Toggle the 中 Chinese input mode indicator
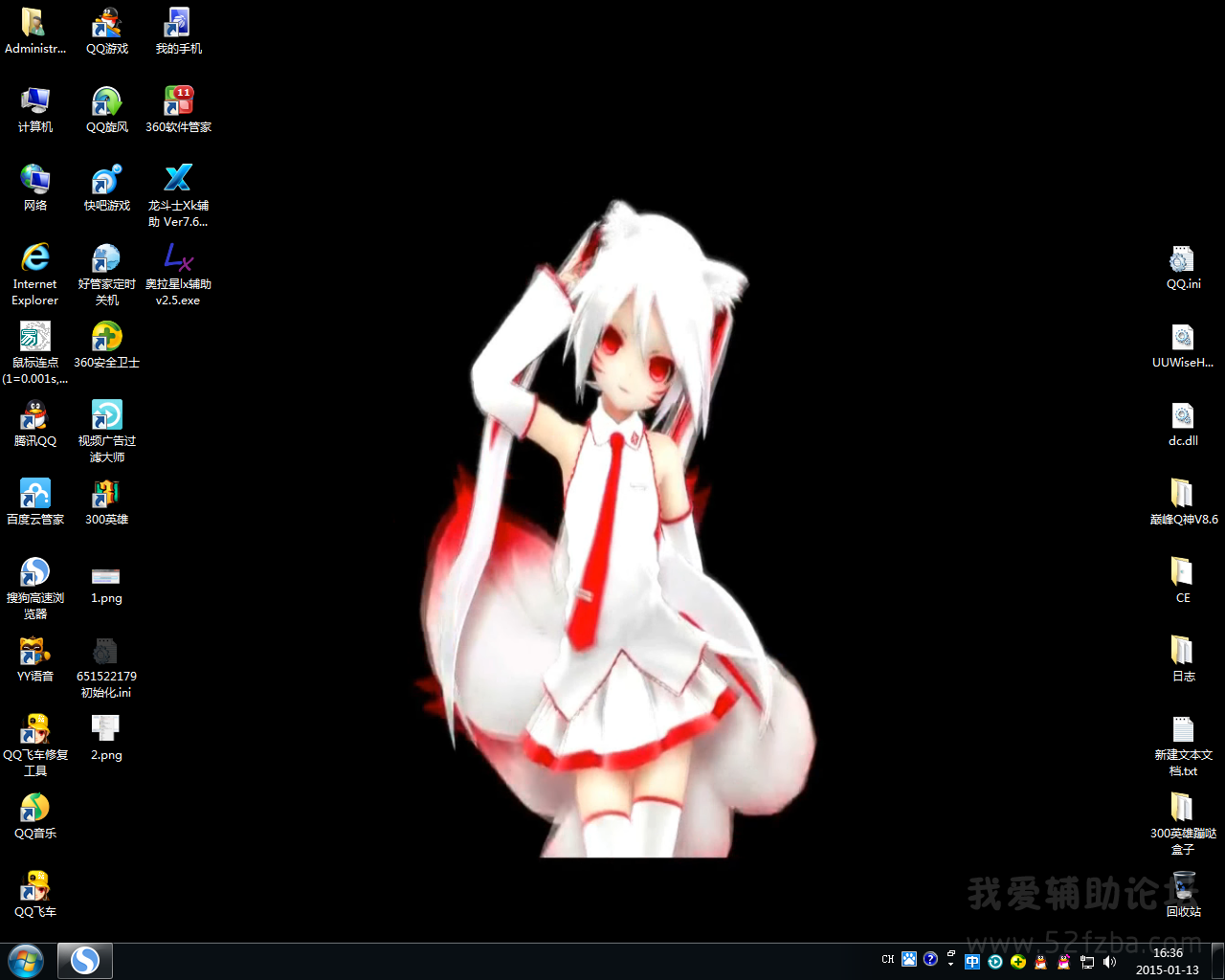Image resolution: width=1225 pixels, height=980 pixels. click(x=972, y=962)
